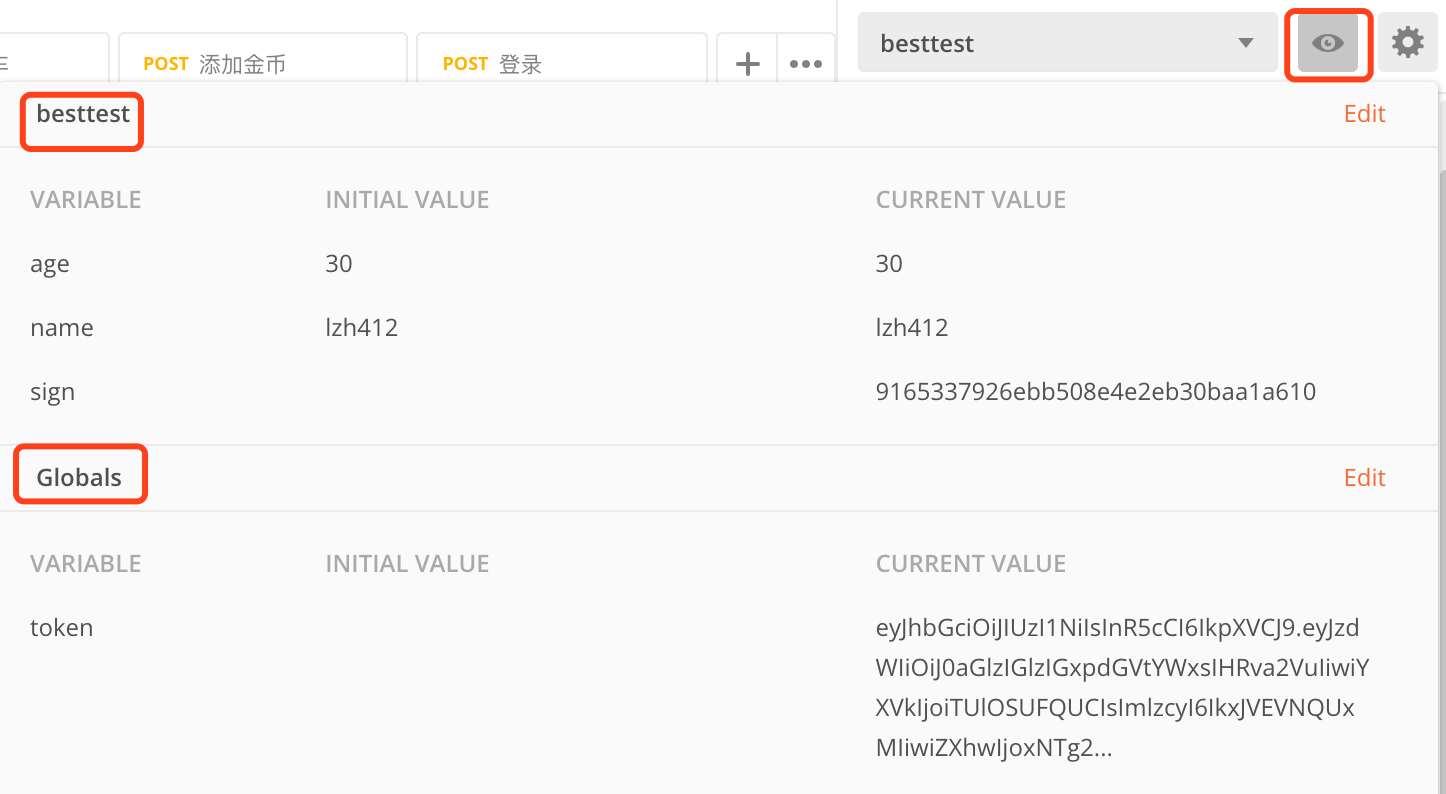Image resolution: width=1446 pixels, height=794 pixels.
Task: Select the sign variable label
Action: click(x=52, y=392)
